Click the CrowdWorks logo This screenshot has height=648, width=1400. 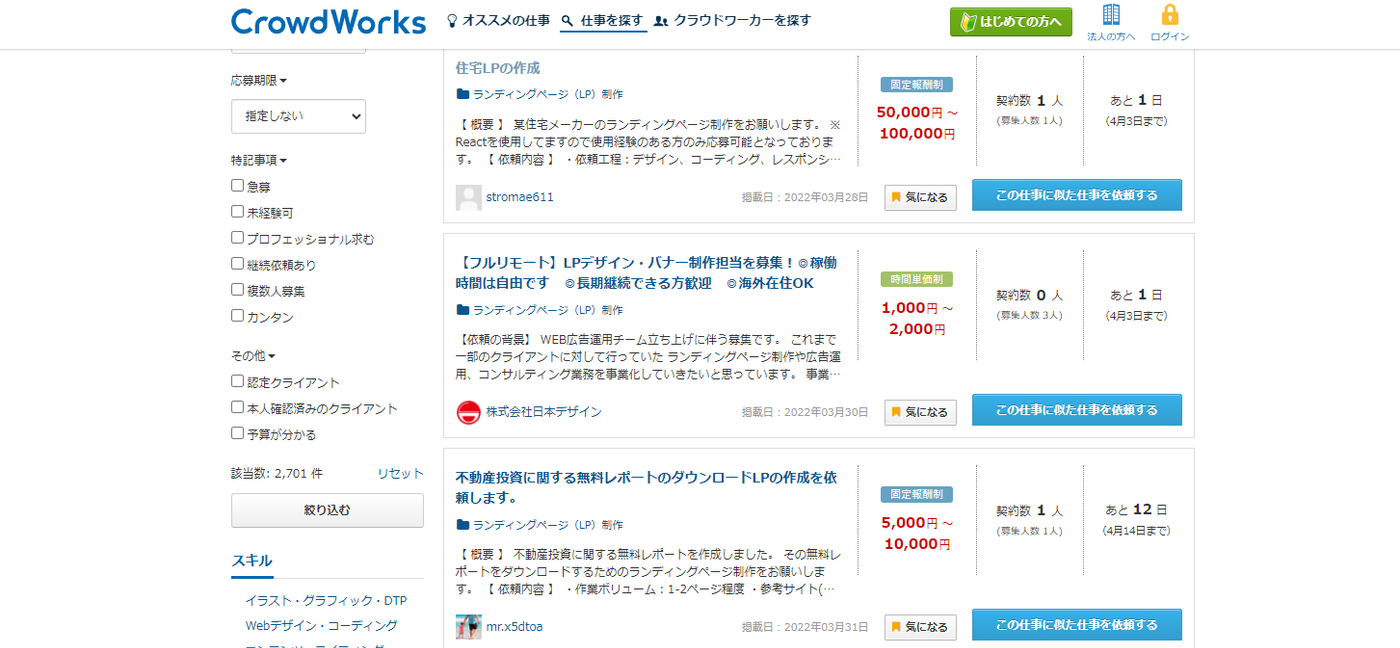(x=328, y=22)
